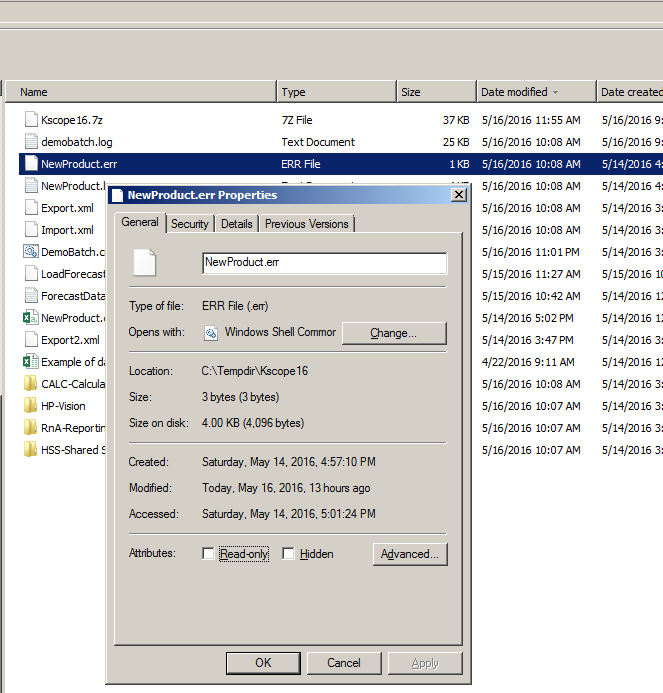Click the large file icon in Properties
663x693 pixels.
[x=145, y=263]
